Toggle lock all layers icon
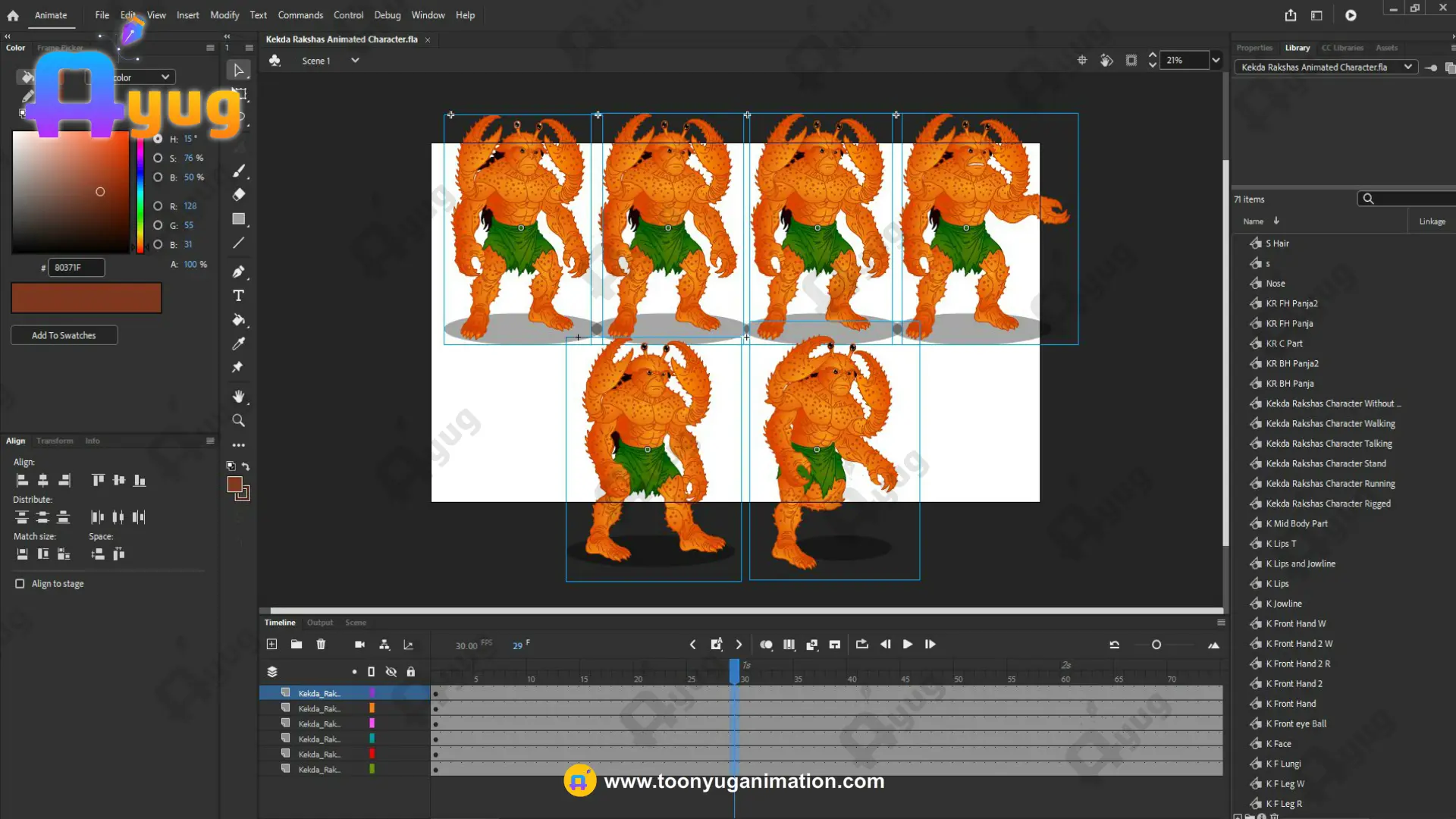Screen dimensions: 1456x819 point(411,672)
